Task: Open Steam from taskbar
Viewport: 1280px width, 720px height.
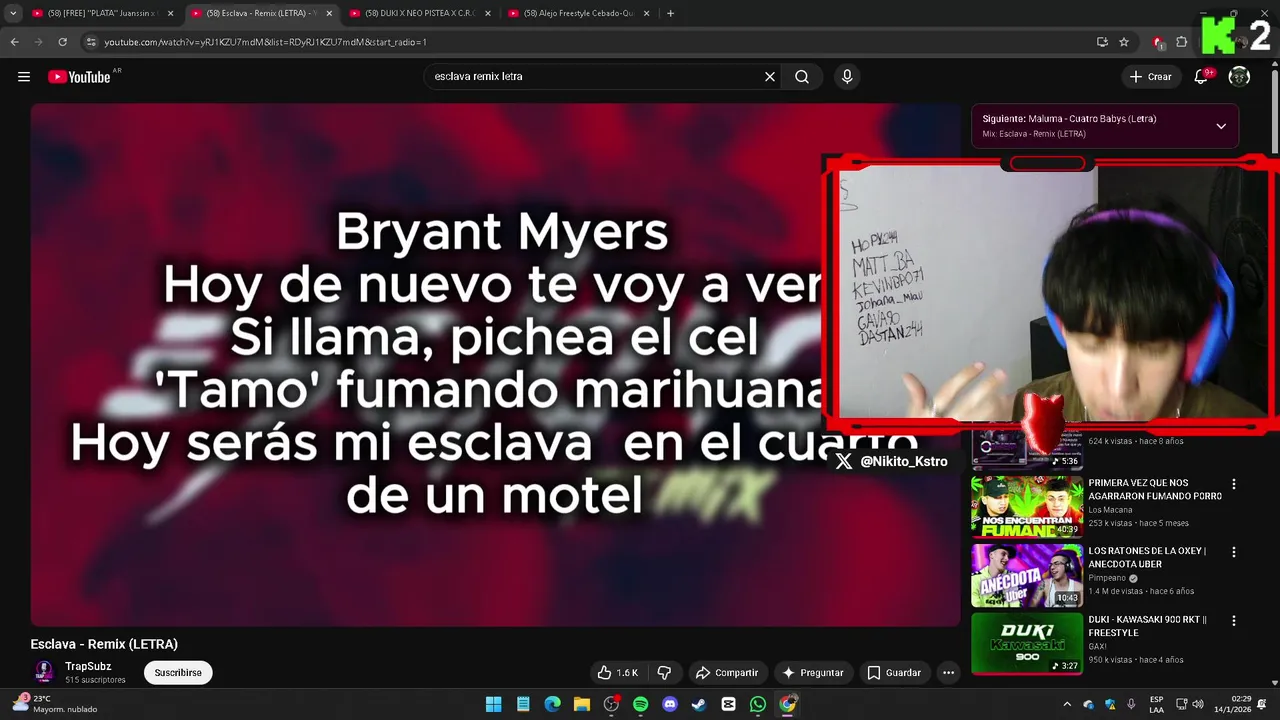Action: click(x=699, y=704)
